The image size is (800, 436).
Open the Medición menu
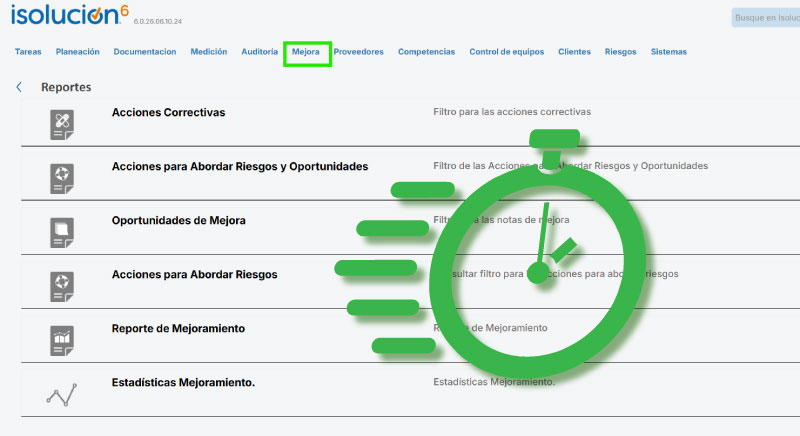pos(209,52)
